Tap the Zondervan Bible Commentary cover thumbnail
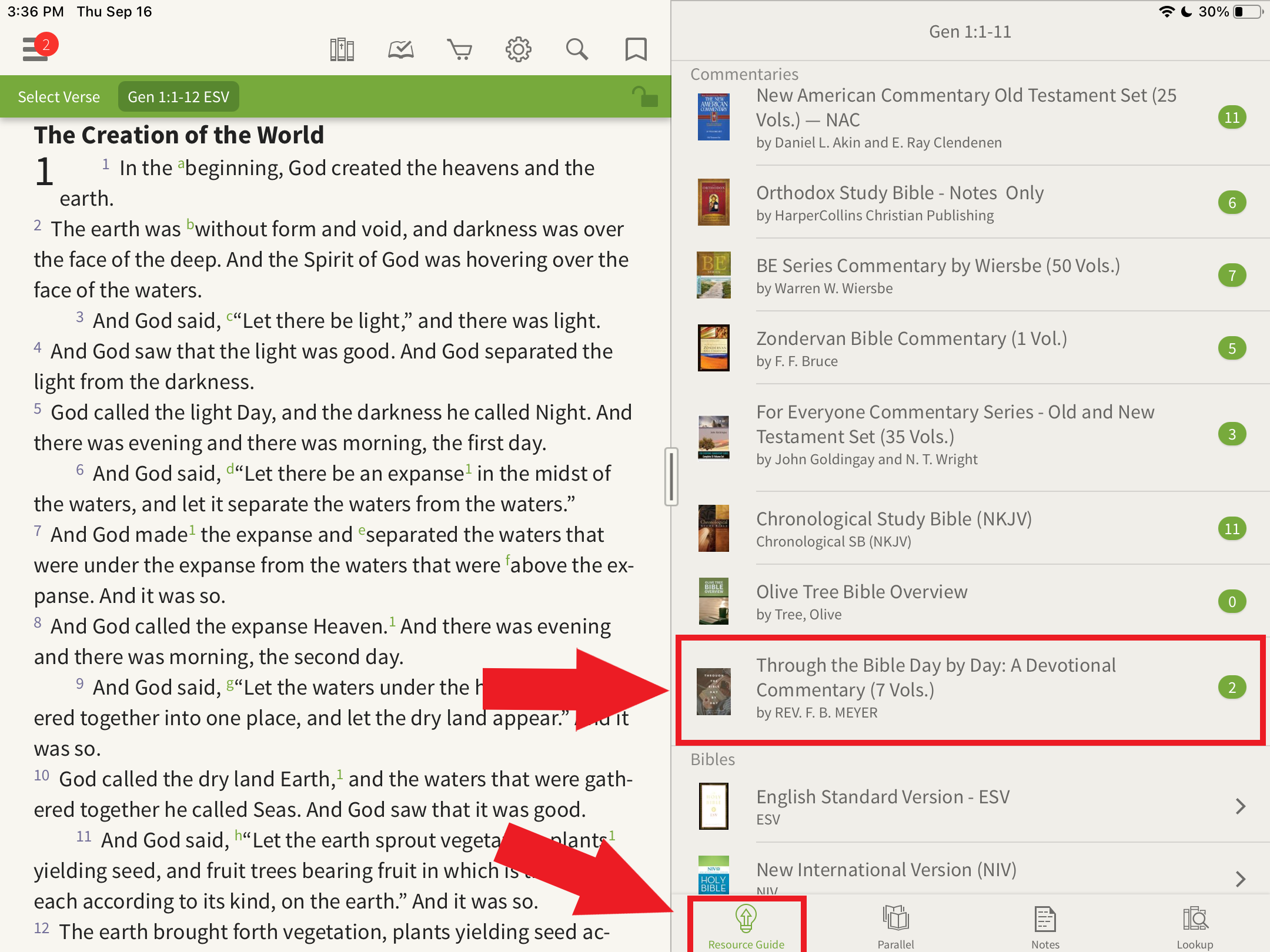 click(713, 348)
